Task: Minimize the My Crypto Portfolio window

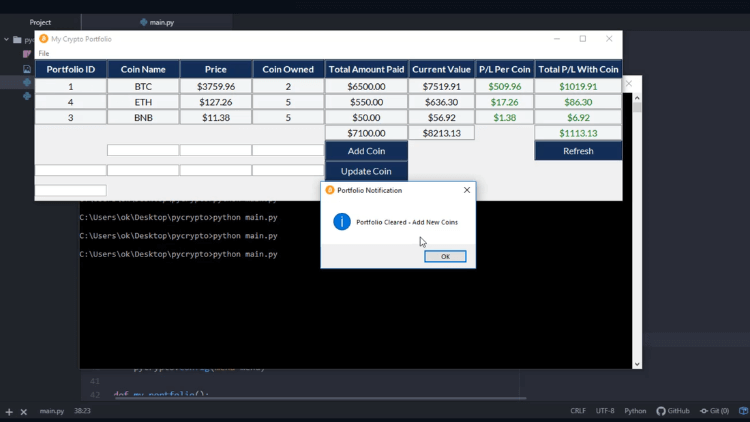Action: tap(557, 39)
